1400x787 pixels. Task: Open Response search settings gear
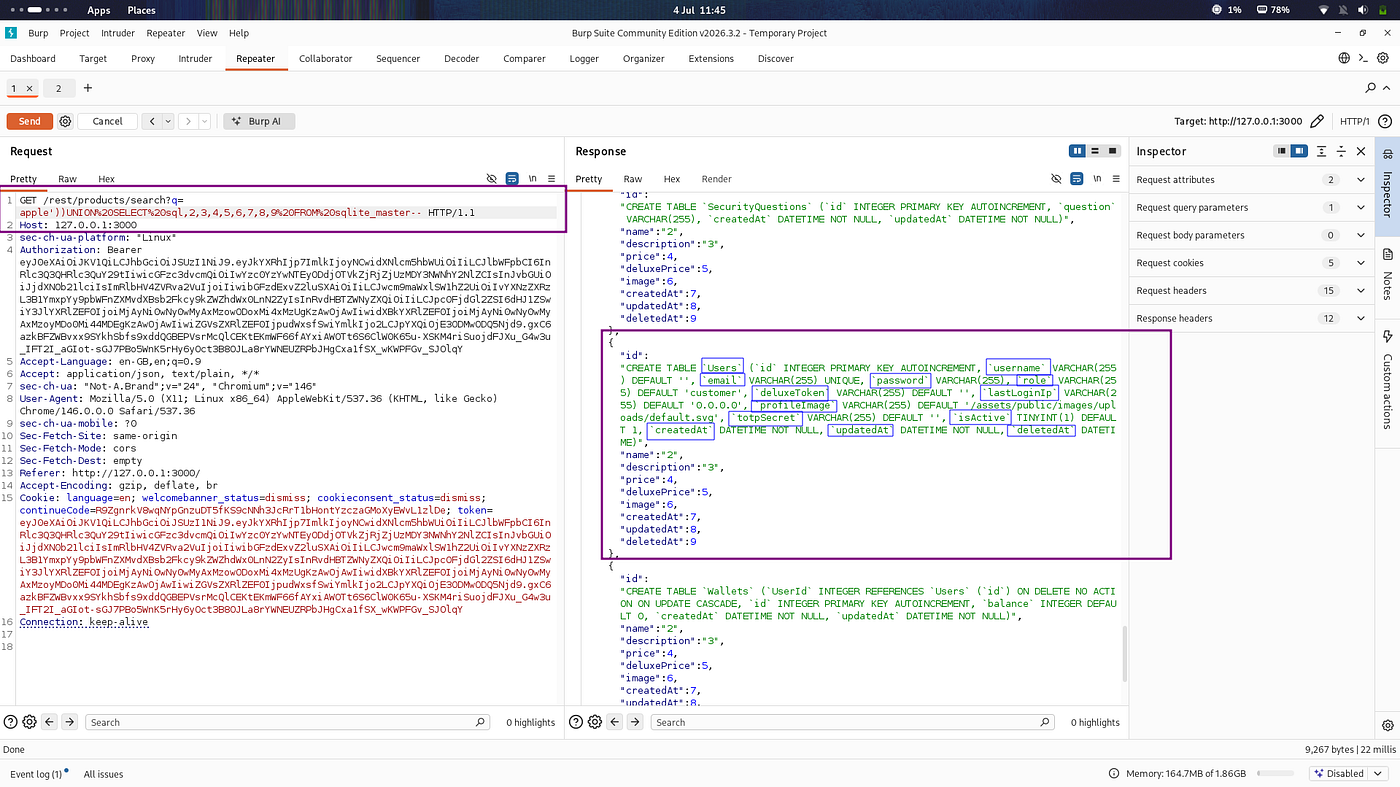pyautogui.click(x=596, y=721)
